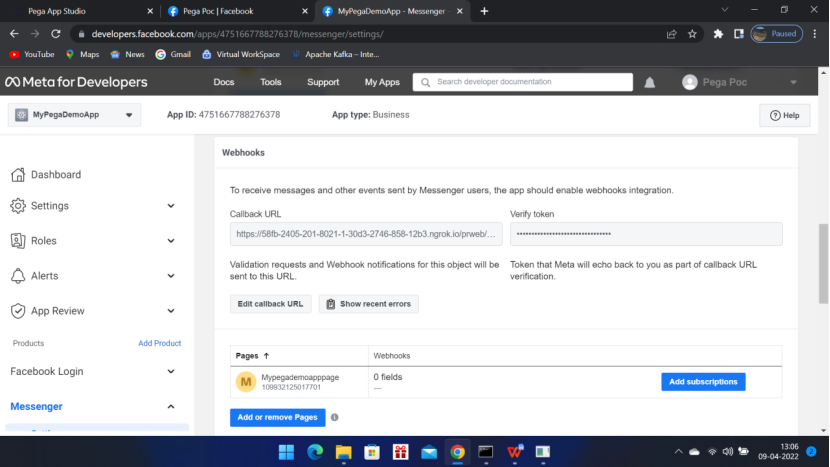Click the Pega Poc profile avatar

pyautogui.click(x=690, y=82)
